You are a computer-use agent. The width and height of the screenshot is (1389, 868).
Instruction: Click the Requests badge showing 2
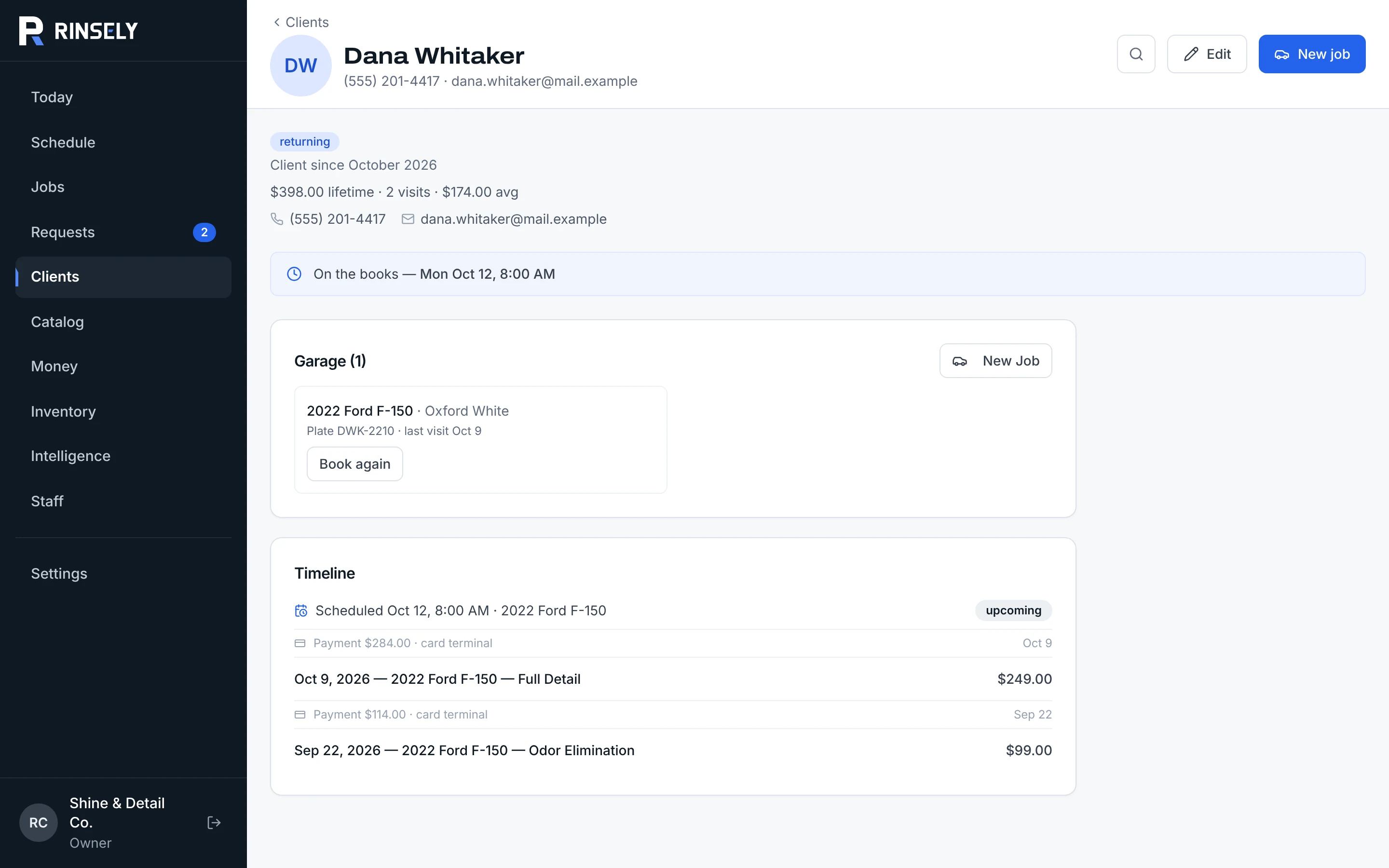(x=204, y=232)
